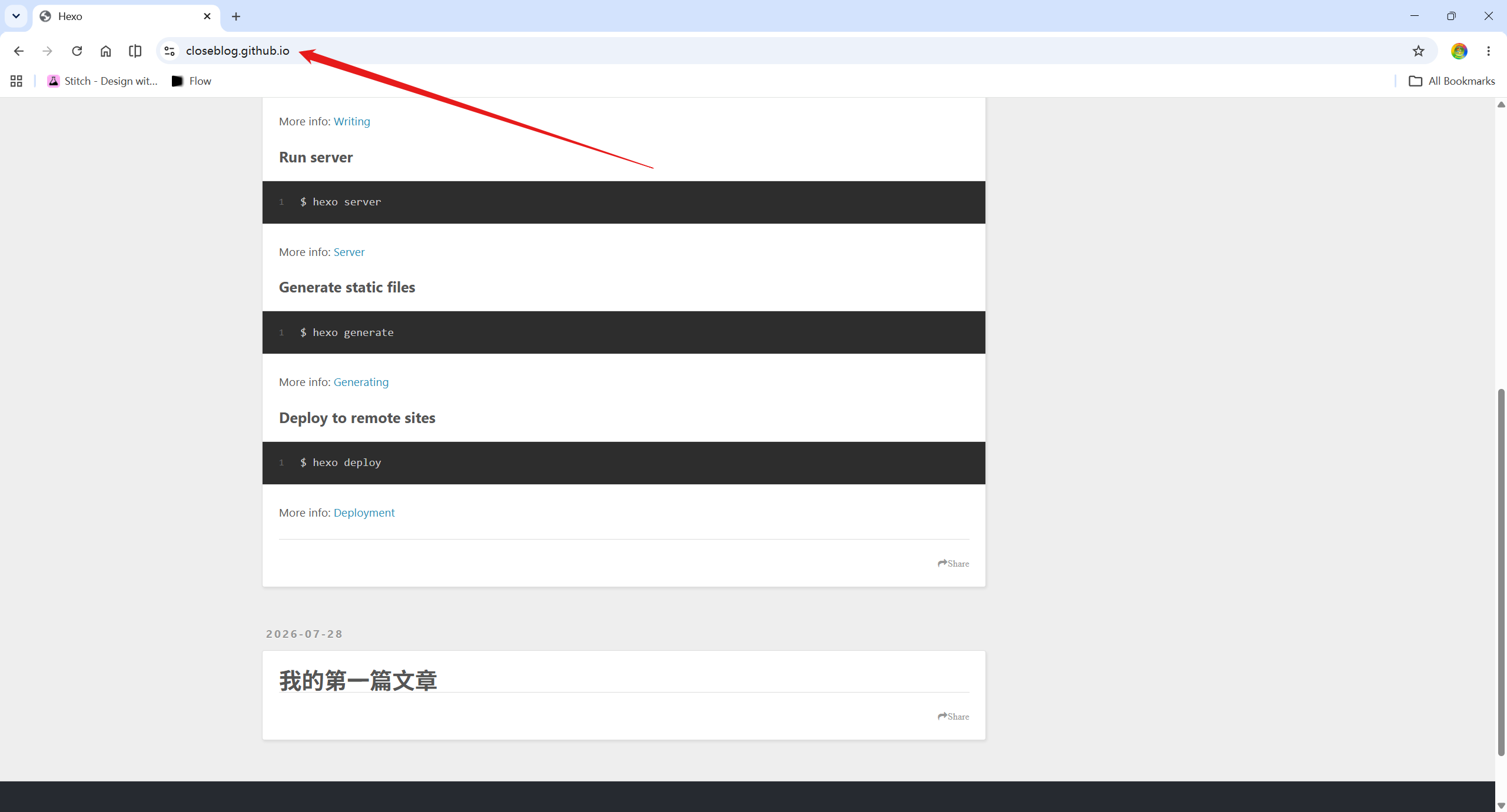Open the split view icon
This screenshot has height=812, width=1507.
click(x=135, y=51)
